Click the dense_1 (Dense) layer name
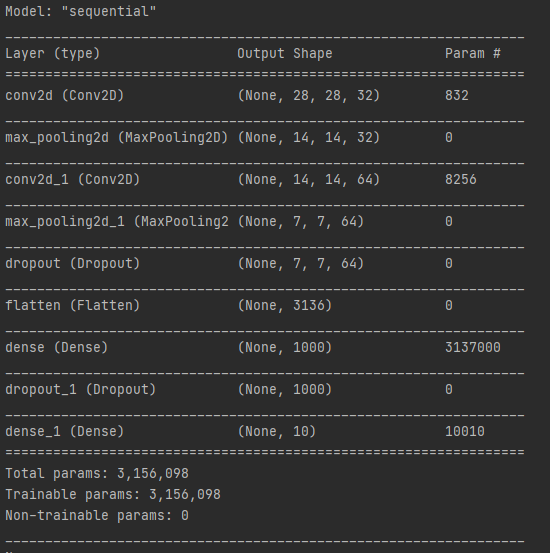The width and height of the screenshot is (550, 553). [x=65, y=431]
